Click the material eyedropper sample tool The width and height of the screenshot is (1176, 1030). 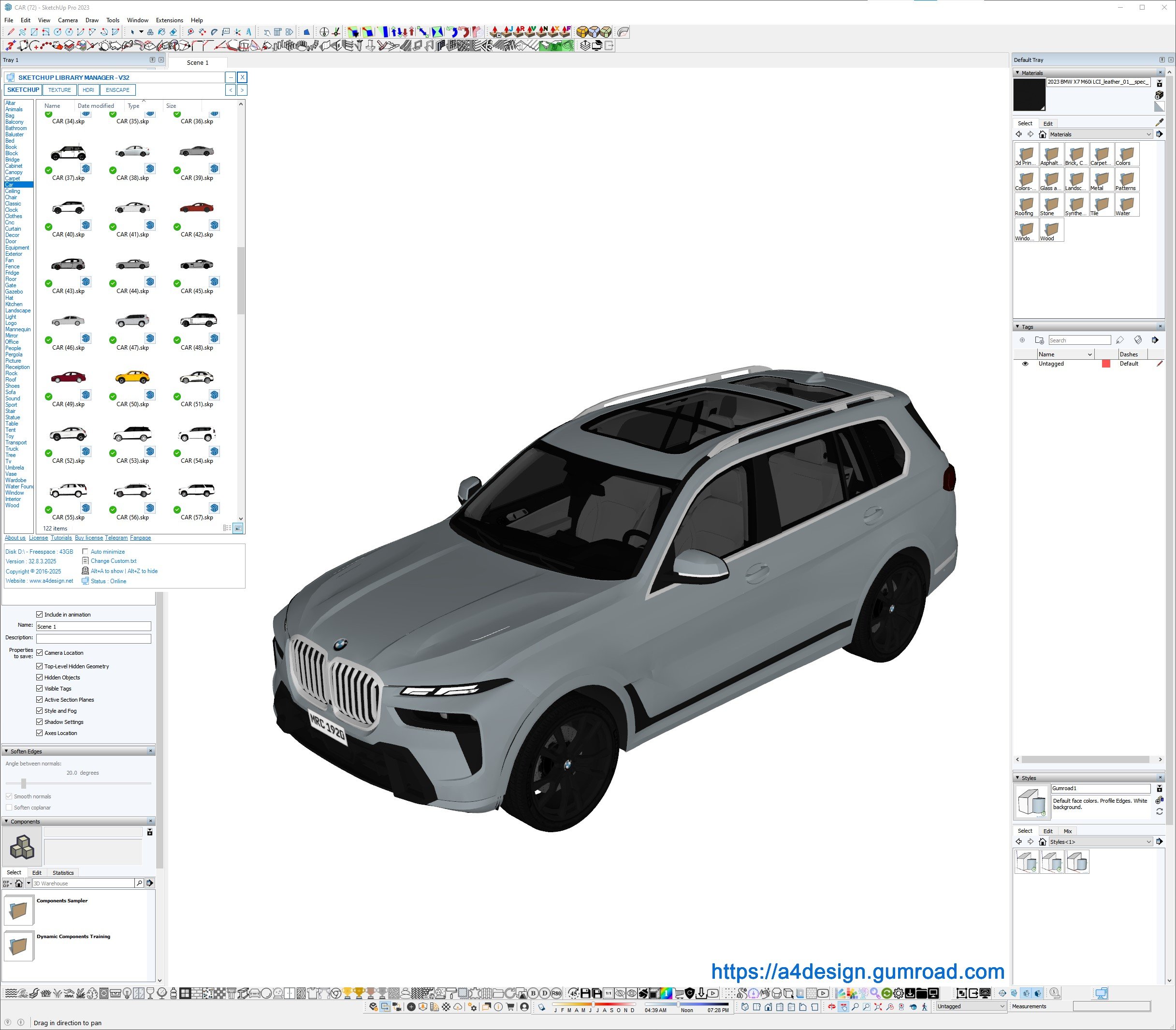[x=1160, y=122]
